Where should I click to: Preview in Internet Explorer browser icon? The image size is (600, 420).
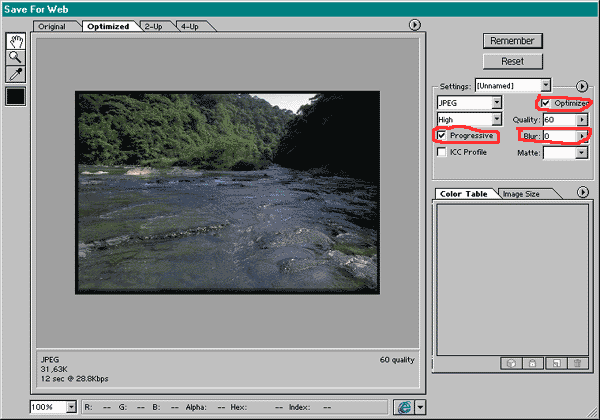coord(404,407)
